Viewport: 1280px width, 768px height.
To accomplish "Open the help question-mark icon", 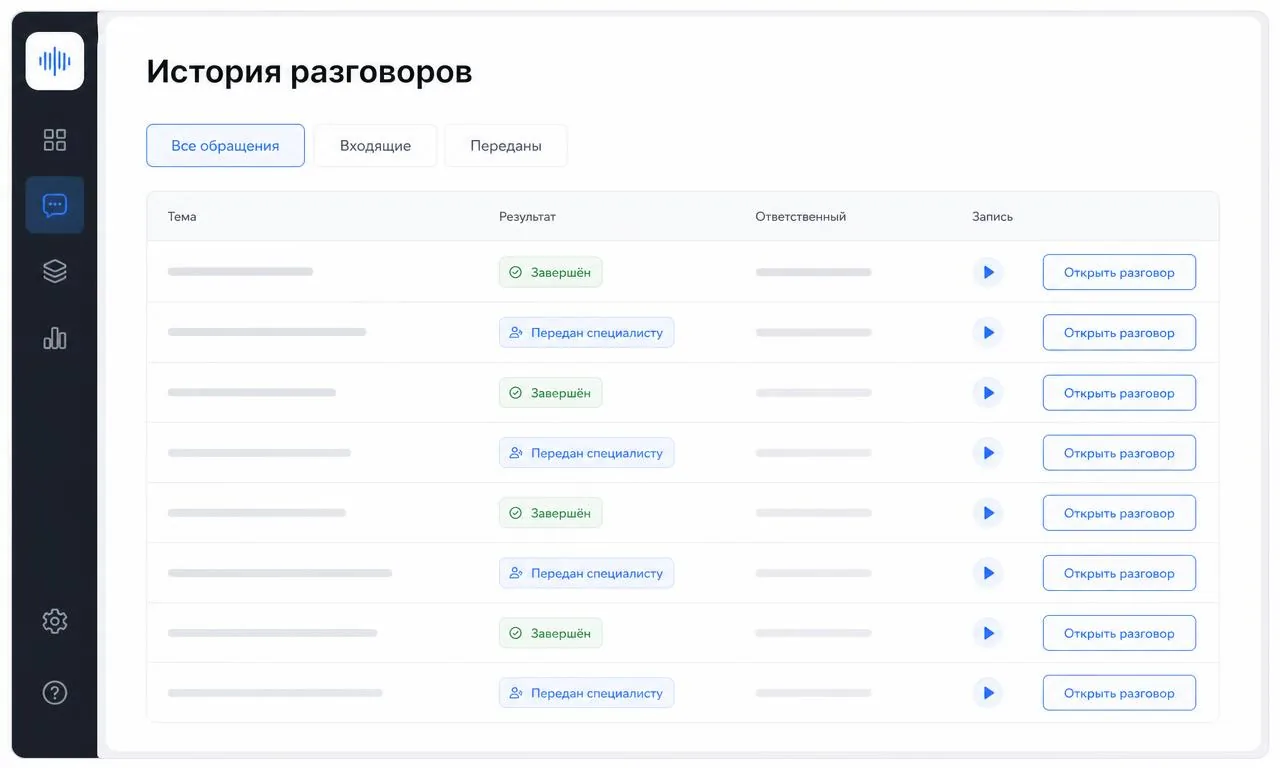I will (55, 692).
